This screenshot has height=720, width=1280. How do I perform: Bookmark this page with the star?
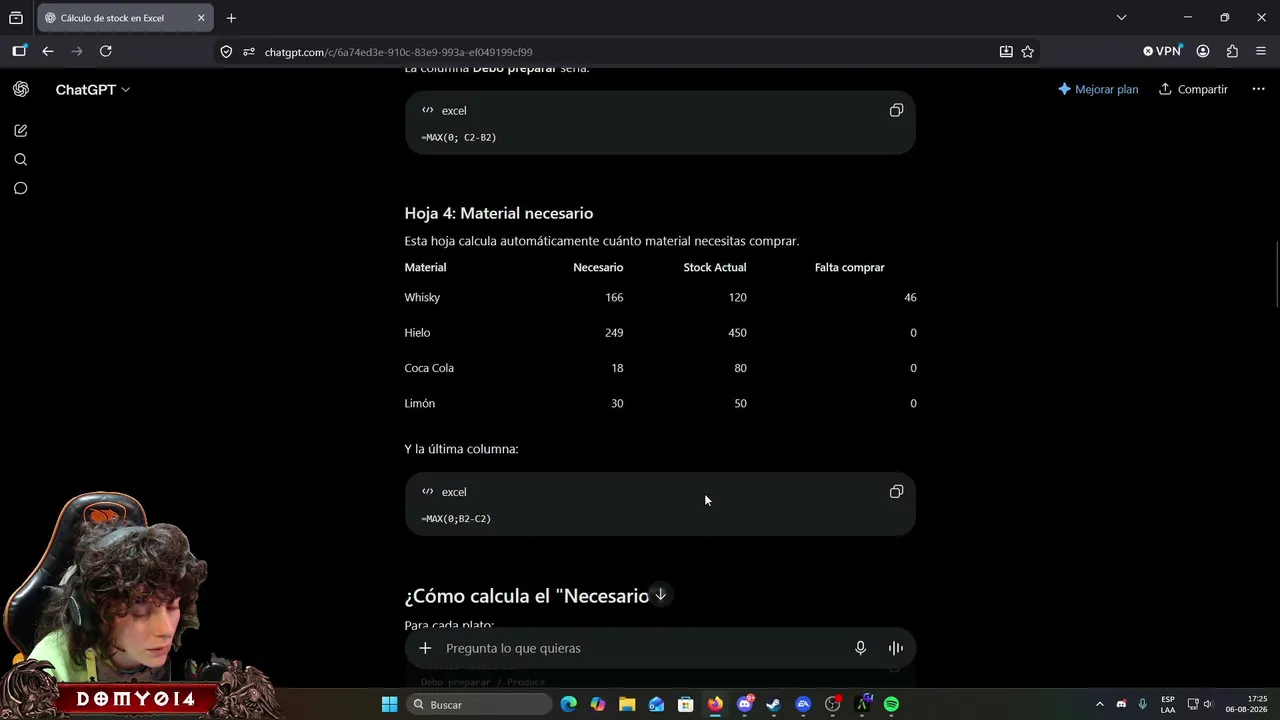[x=1027, y=52]
